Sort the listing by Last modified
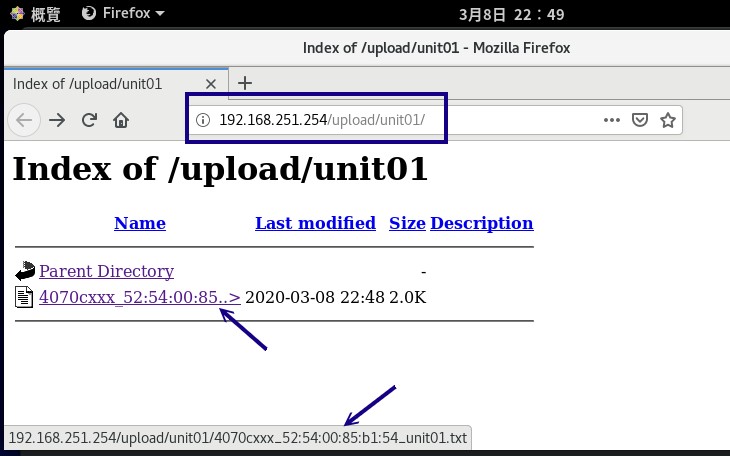Image resolution: width=730 pixels, height=456 pixels. click(x=315, y=223)
